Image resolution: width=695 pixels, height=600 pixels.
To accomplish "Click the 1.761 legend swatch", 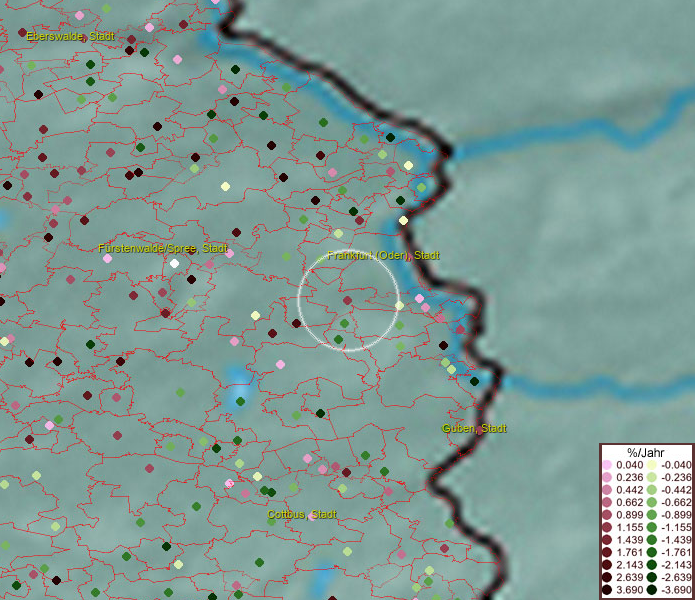I will coord(607,553).
